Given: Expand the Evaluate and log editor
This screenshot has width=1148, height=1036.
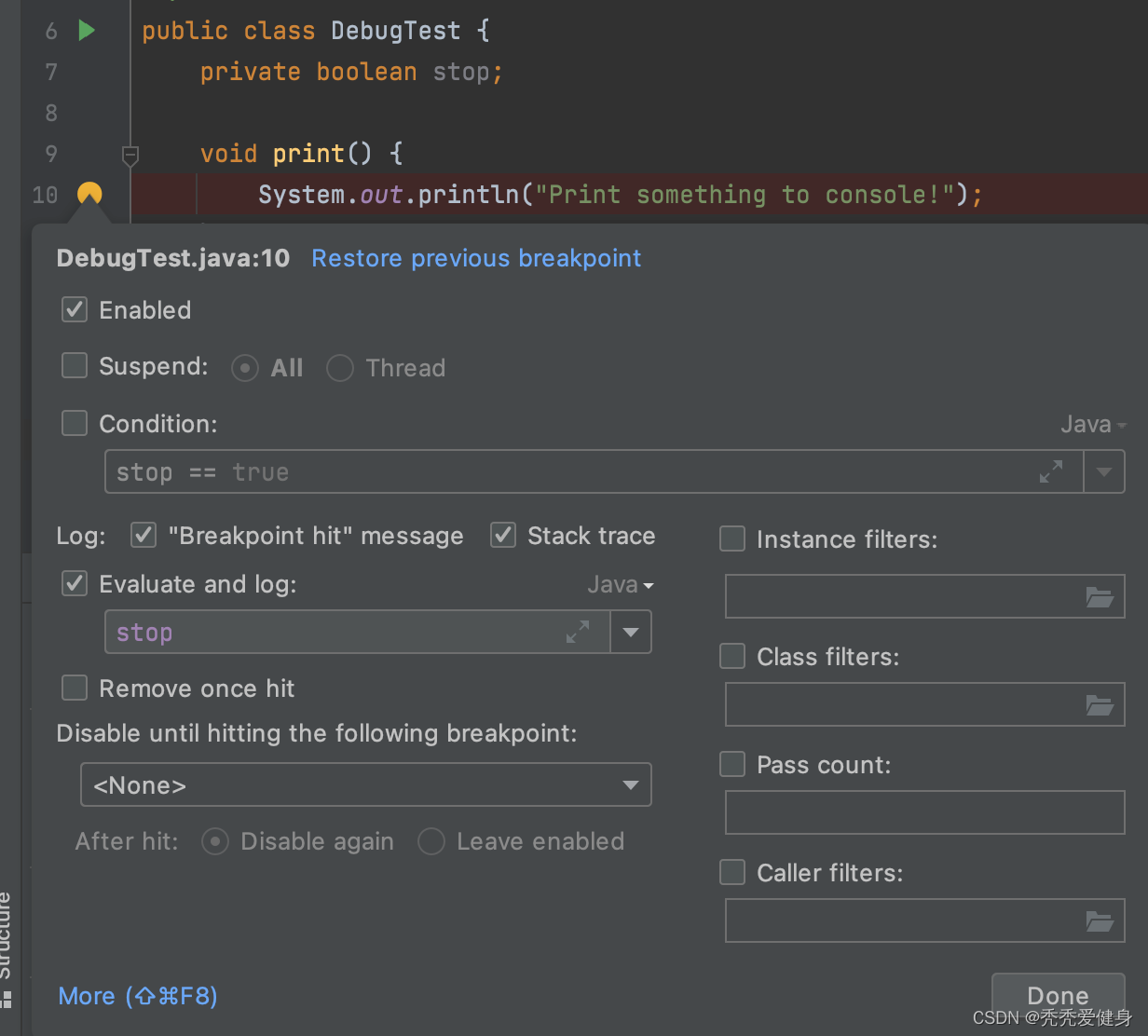Looking at the screenshot, I should [x=578, y=633].
